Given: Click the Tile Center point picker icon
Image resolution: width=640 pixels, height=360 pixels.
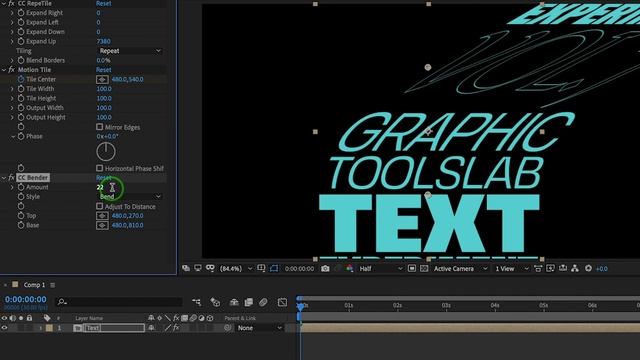Looking at the screenshot, I should coord(102,80).
